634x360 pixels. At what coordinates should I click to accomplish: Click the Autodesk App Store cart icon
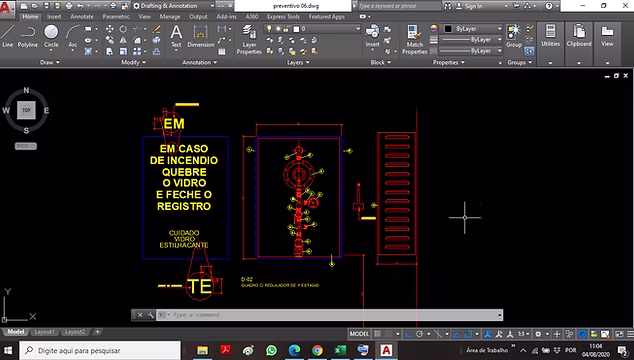pos(516,6)
